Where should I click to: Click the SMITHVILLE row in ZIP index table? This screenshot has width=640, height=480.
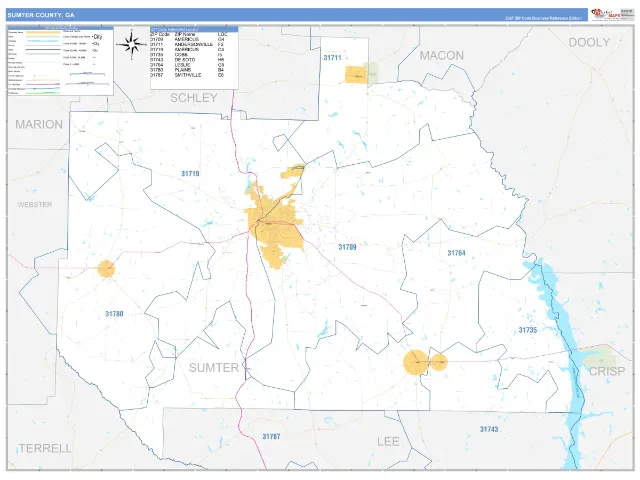[189, 75]
